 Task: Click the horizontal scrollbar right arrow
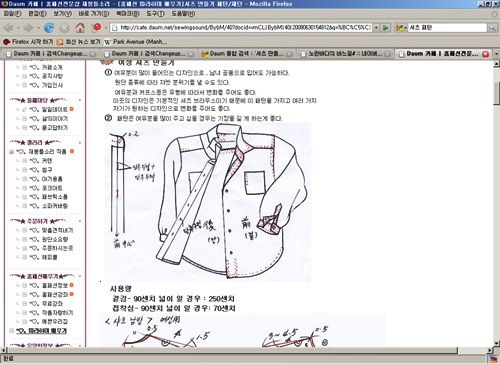490,350
